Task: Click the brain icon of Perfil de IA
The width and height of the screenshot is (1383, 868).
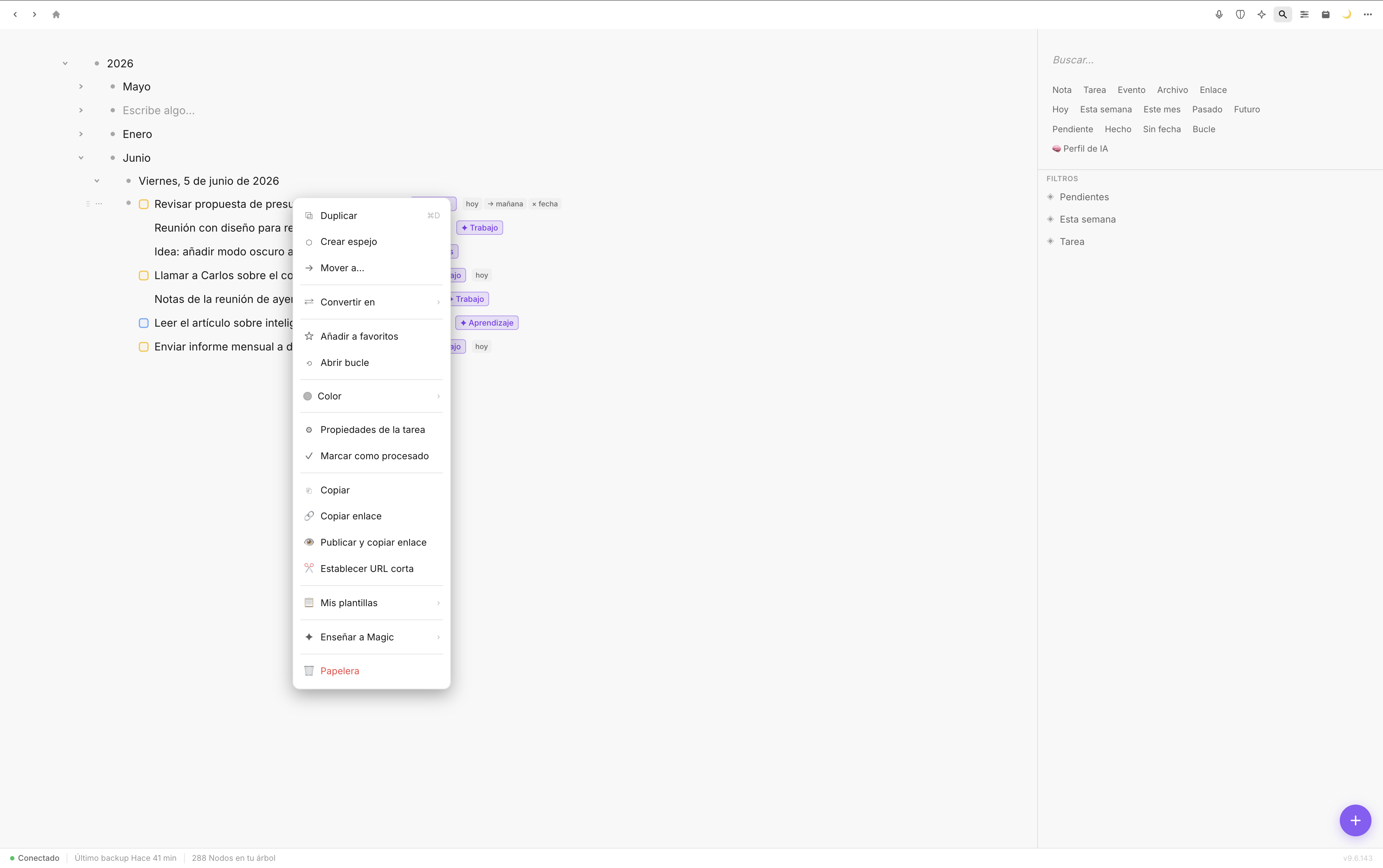Action: [1056, 149]
